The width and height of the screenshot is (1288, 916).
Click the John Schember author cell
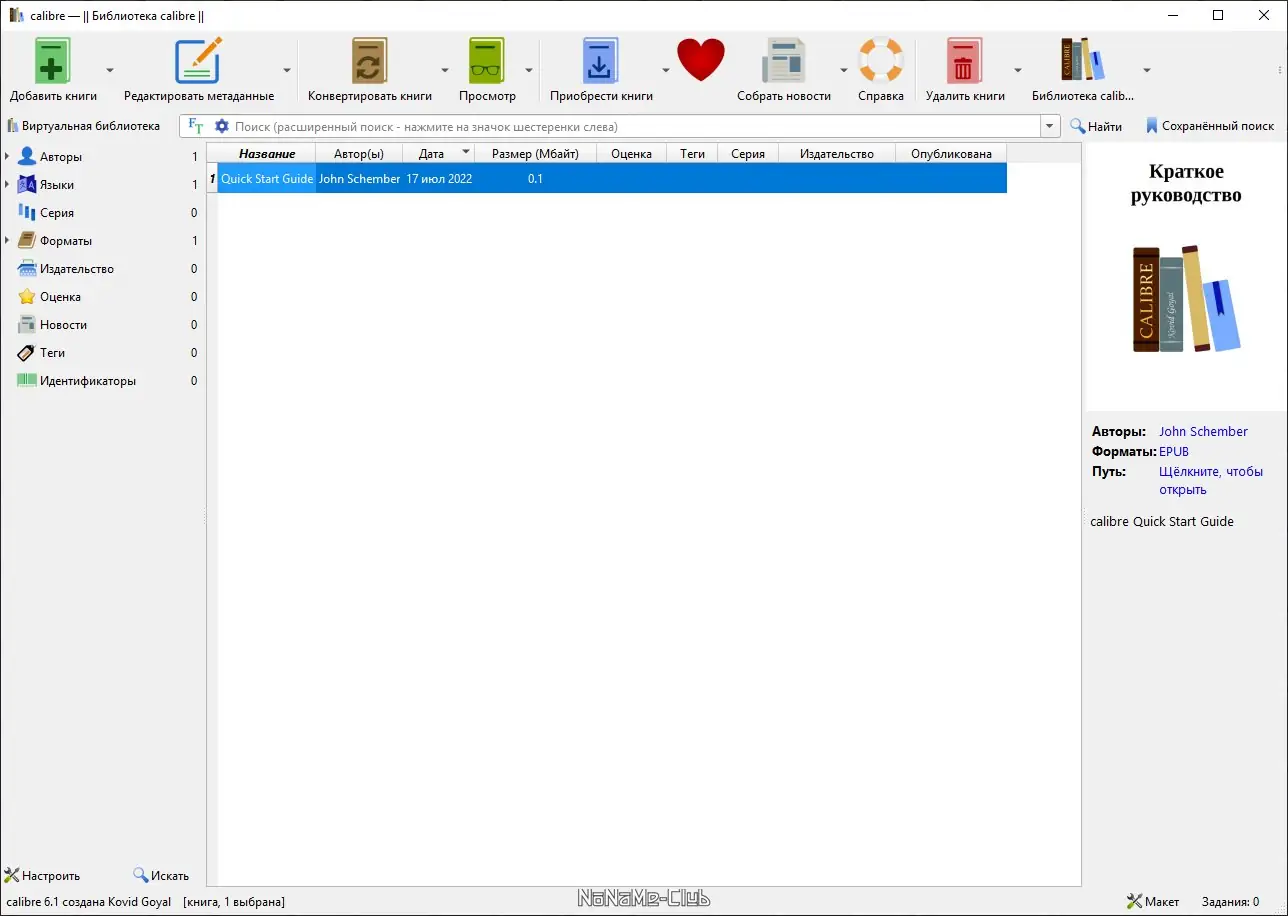359,178
